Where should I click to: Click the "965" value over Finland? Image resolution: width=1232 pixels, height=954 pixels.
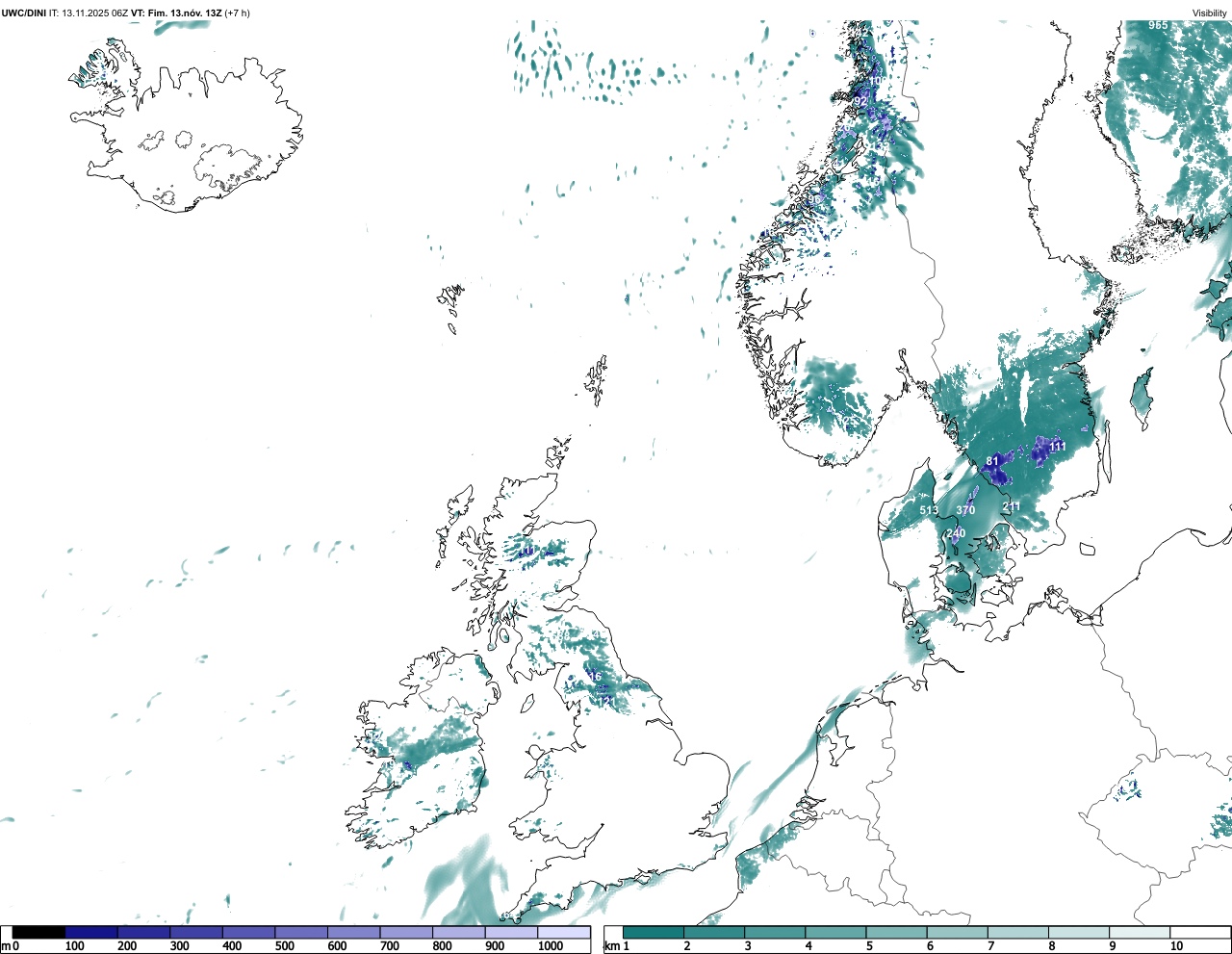(x=1158, y=25)
